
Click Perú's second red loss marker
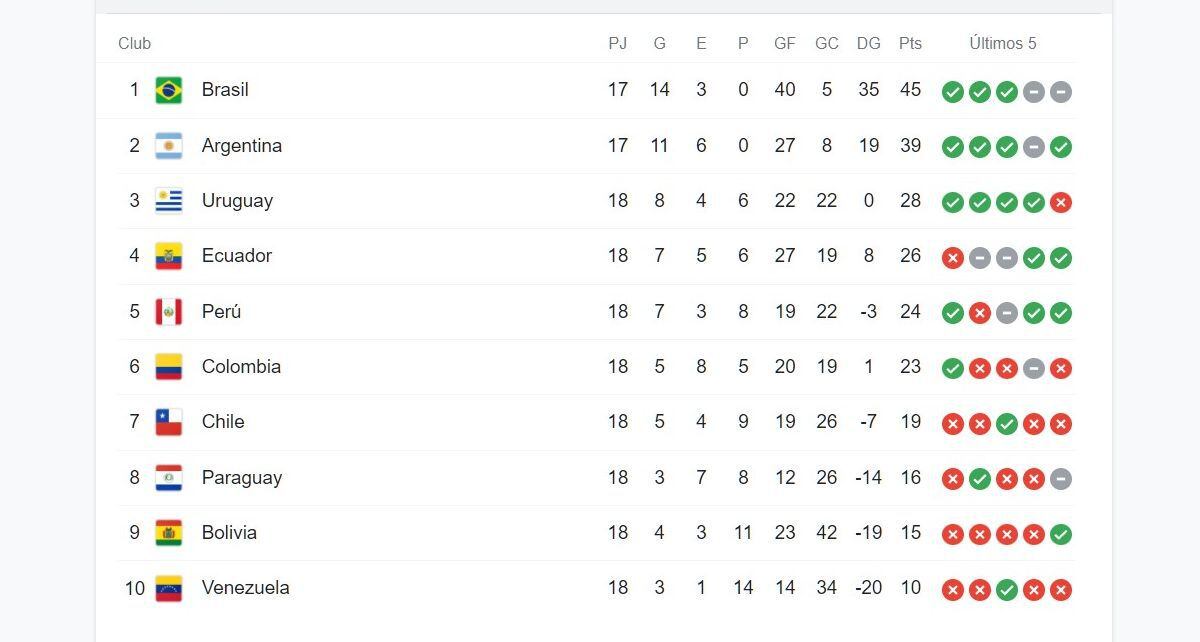coord(980,312)
